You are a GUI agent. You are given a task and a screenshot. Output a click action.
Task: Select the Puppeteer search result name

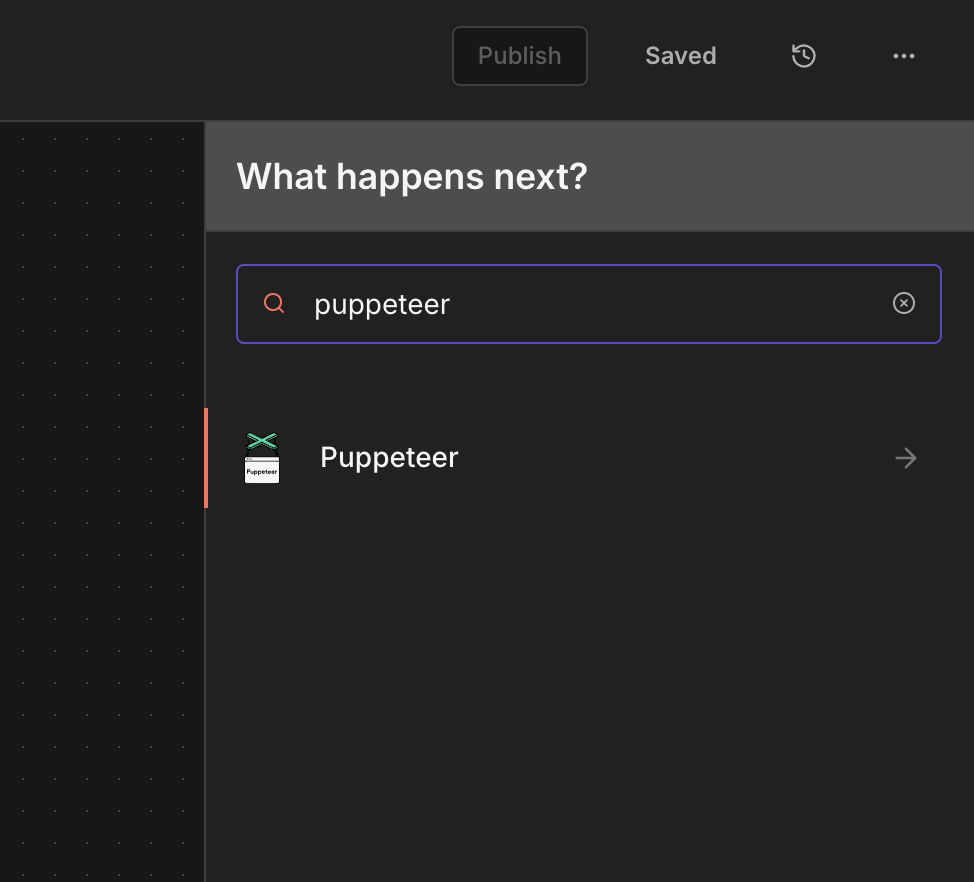389,457
